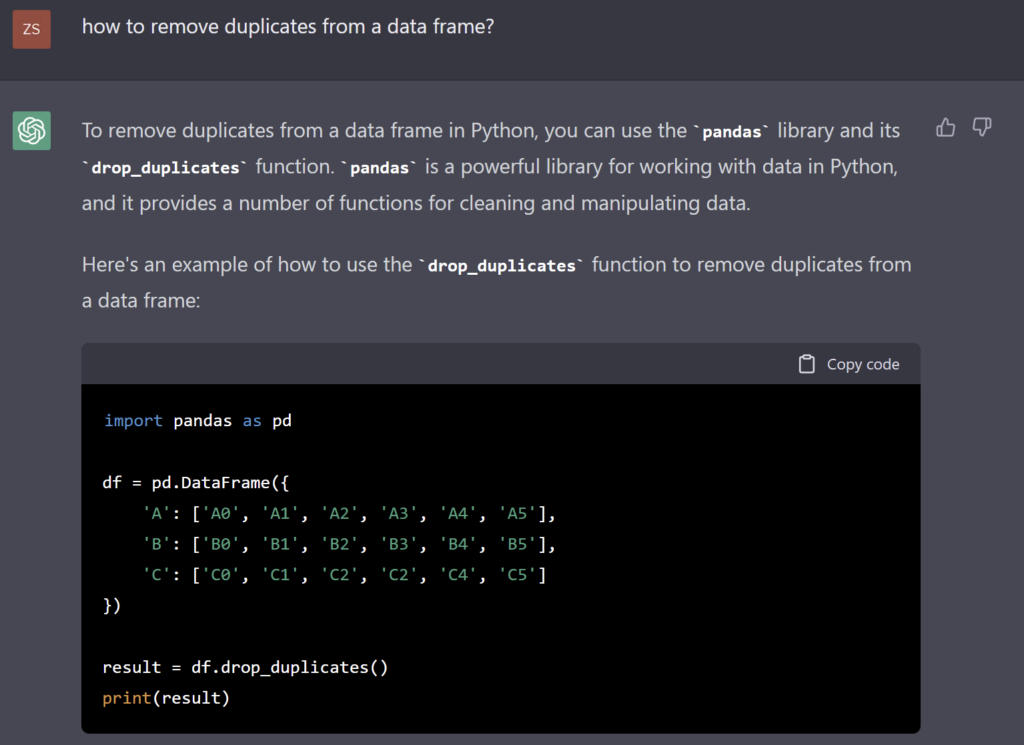The width and height of the screenshot is (1024, 745).
Task: Click the closing '})' code line
Action: (112, 605)
